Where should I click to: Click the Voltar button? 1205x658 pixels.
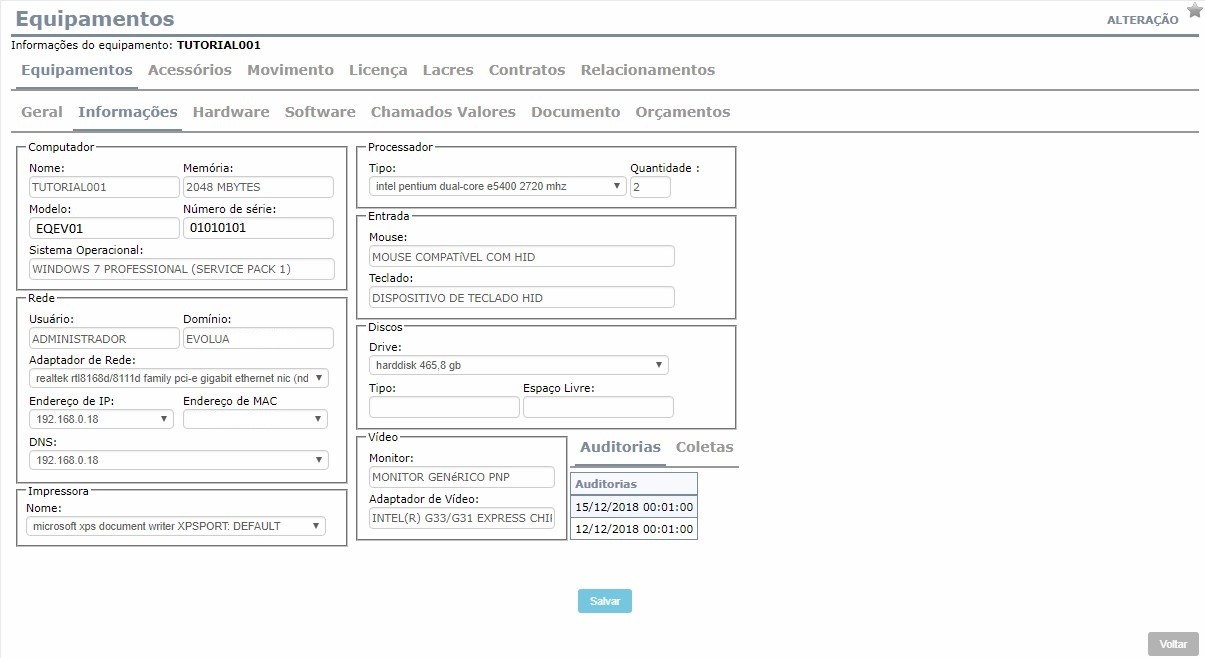coord(1173,644)
